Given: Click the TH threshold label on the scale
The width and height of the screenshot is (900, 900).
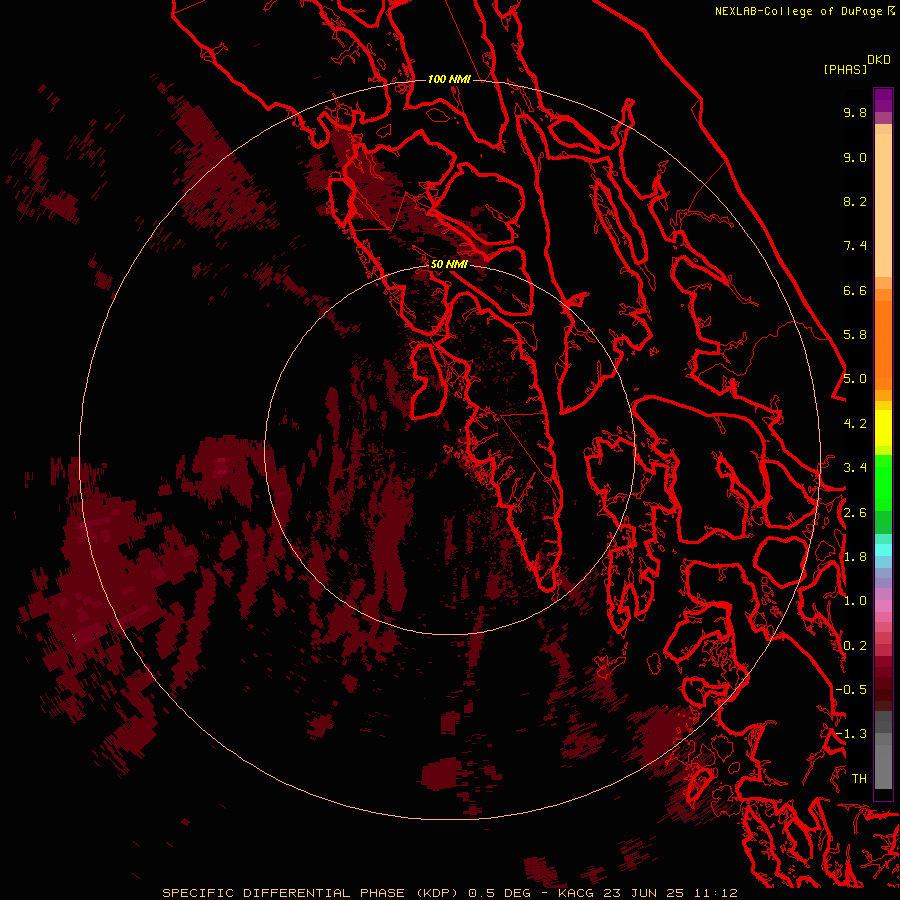Looking at the screenshot, I should [859, 779].
